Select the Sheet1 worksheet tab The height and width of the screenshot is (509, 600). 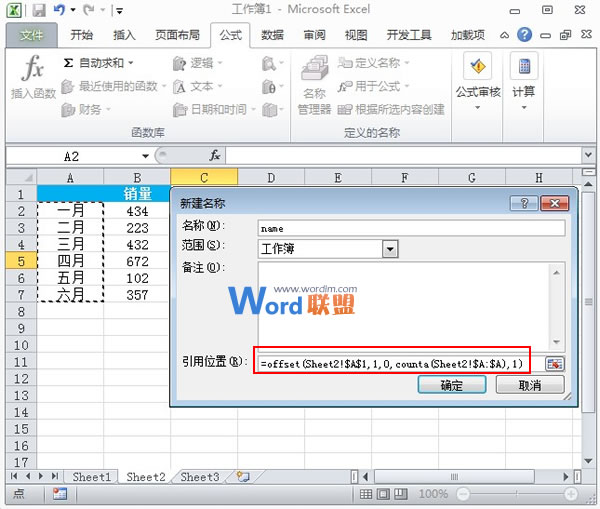[x=91, y=477]
